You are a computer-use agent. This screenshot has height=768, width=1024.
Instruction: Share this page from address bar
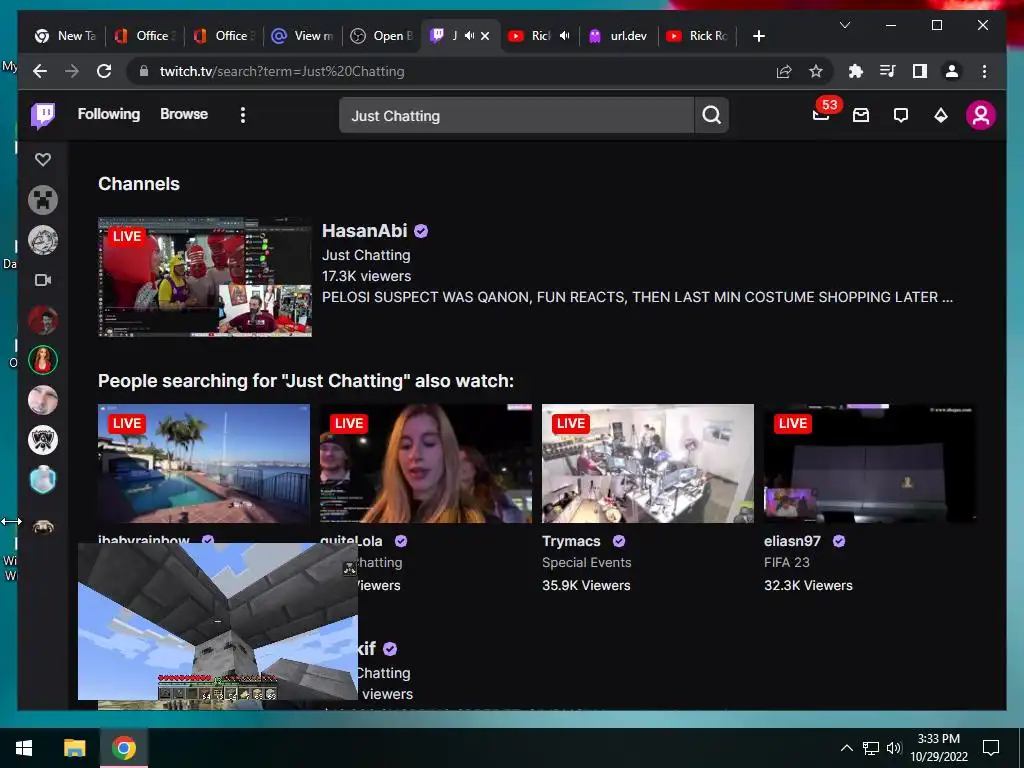784,71
